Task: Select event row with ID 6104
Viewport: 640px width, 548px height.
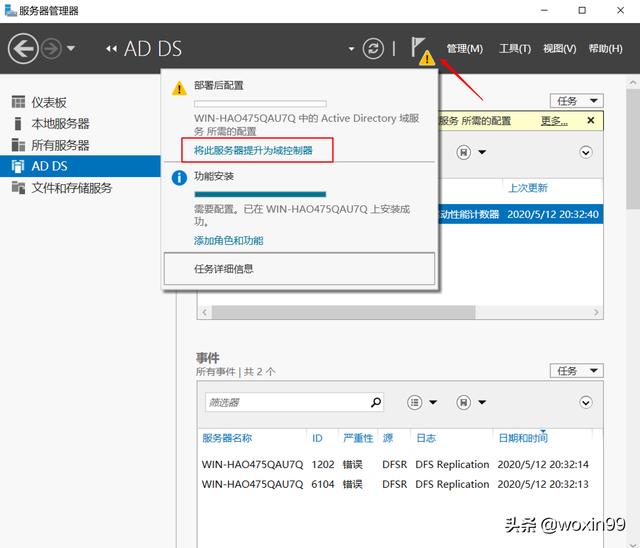Action: tap(395, 484)
